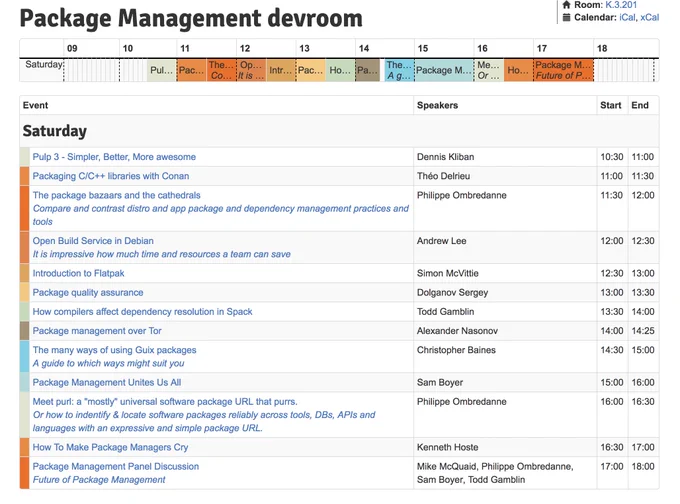Open 'Open Build Service in Debian' talk
This screenshot has width=680, height=504.
click(x=93, y=241)
